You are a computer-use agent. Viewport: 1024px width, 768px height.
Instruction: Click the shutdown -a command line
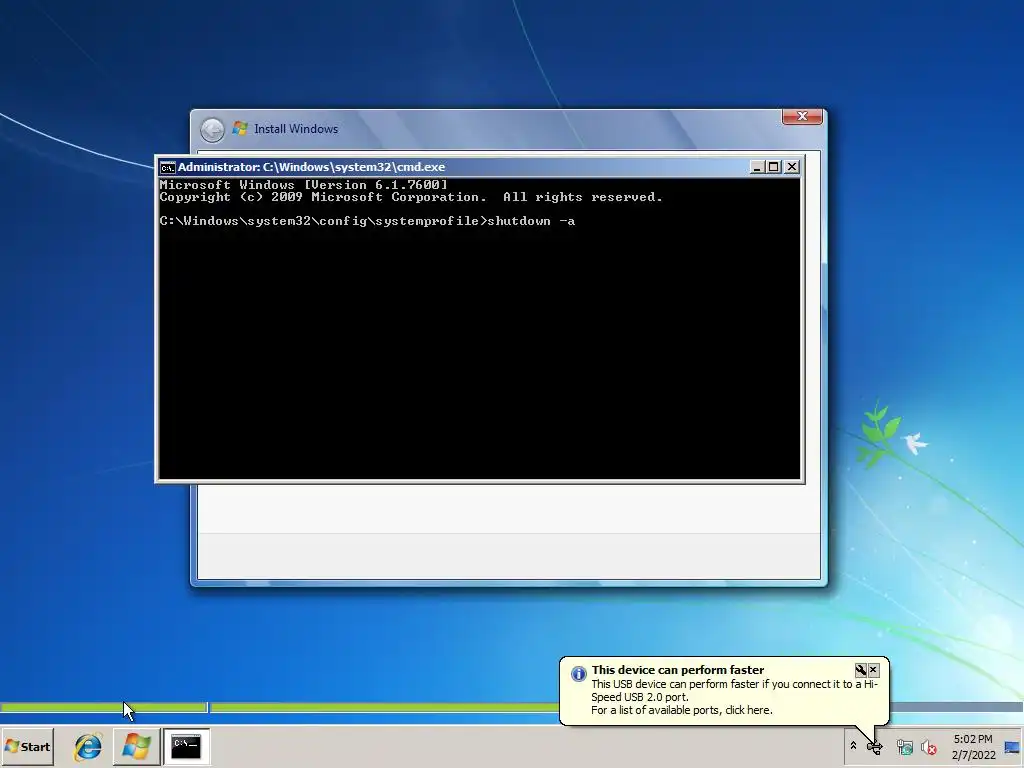pyautogui.click(x=367, y=221)
